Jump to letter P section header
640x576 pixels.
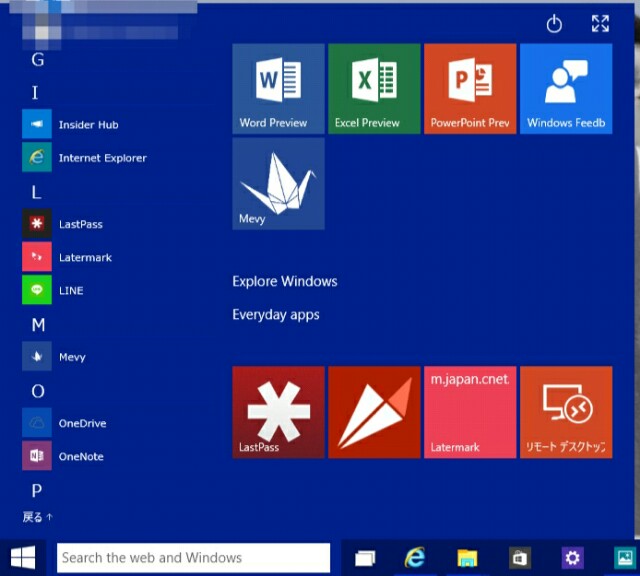(37, 490)
